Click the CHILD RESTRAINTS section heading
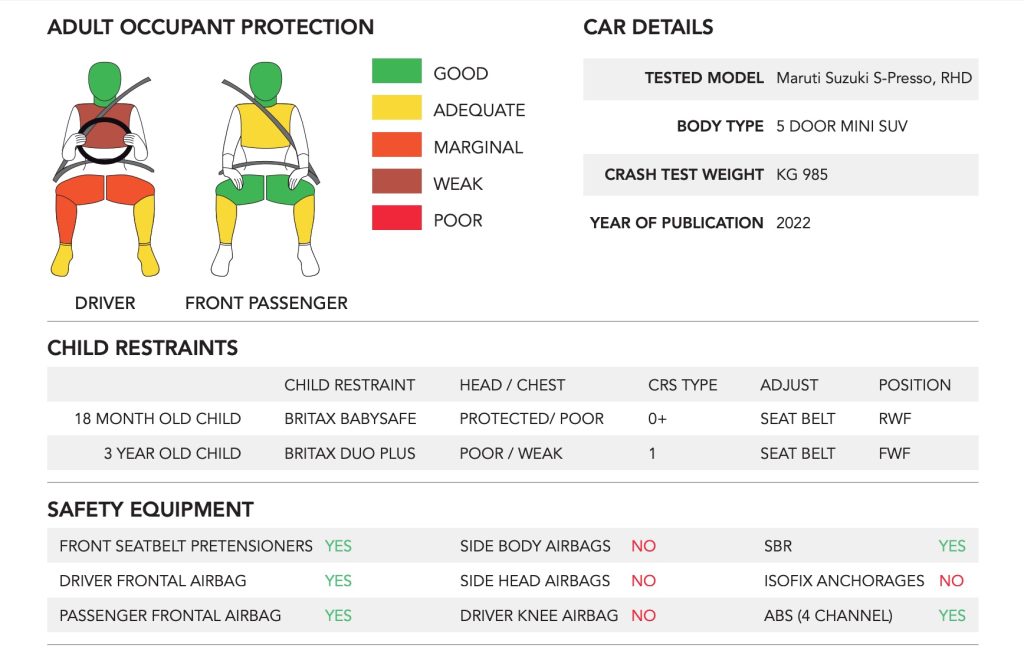 tap(142, 347)
